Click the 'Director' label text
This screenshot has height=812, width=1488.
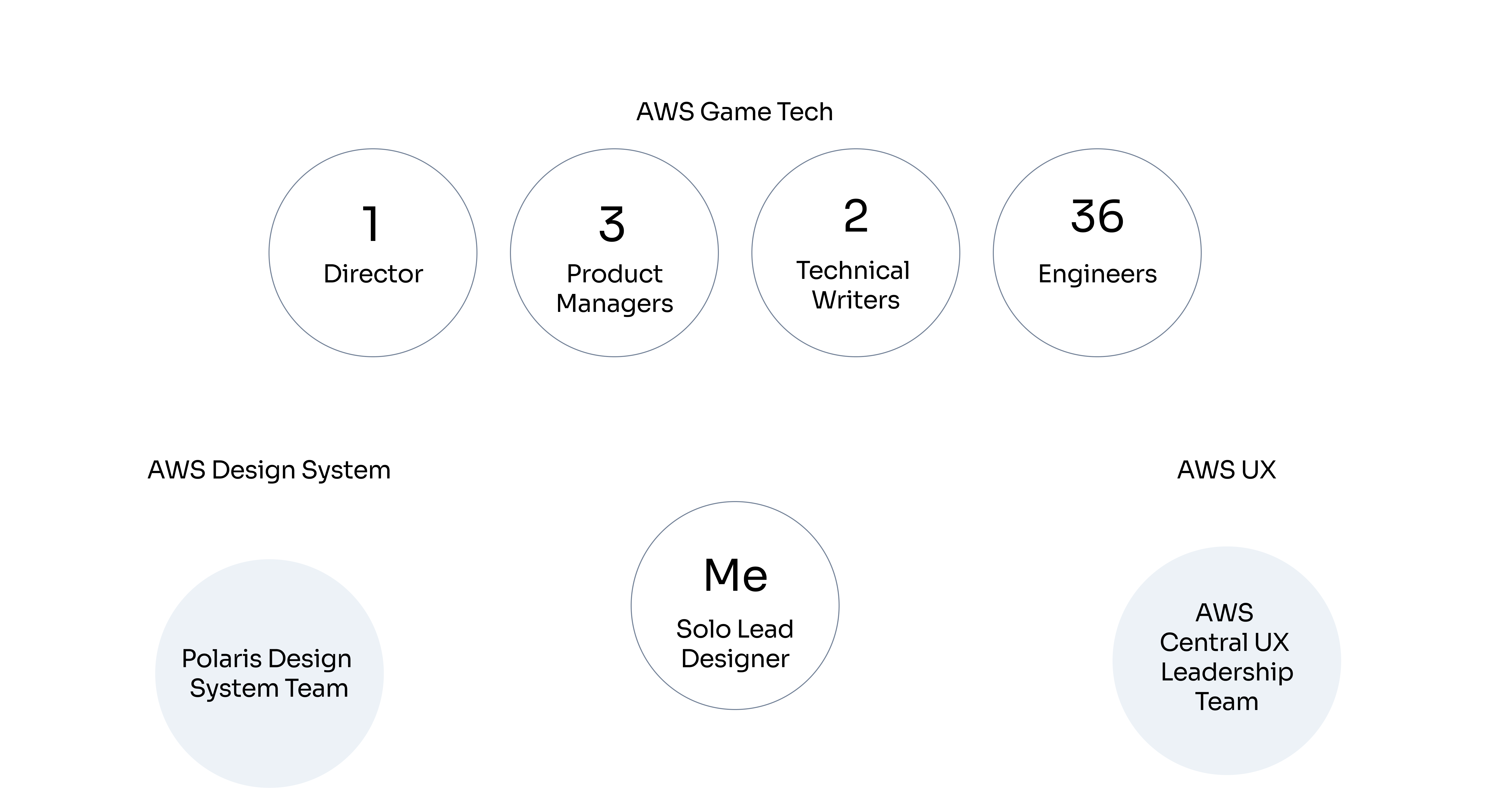tap(373, 274)
